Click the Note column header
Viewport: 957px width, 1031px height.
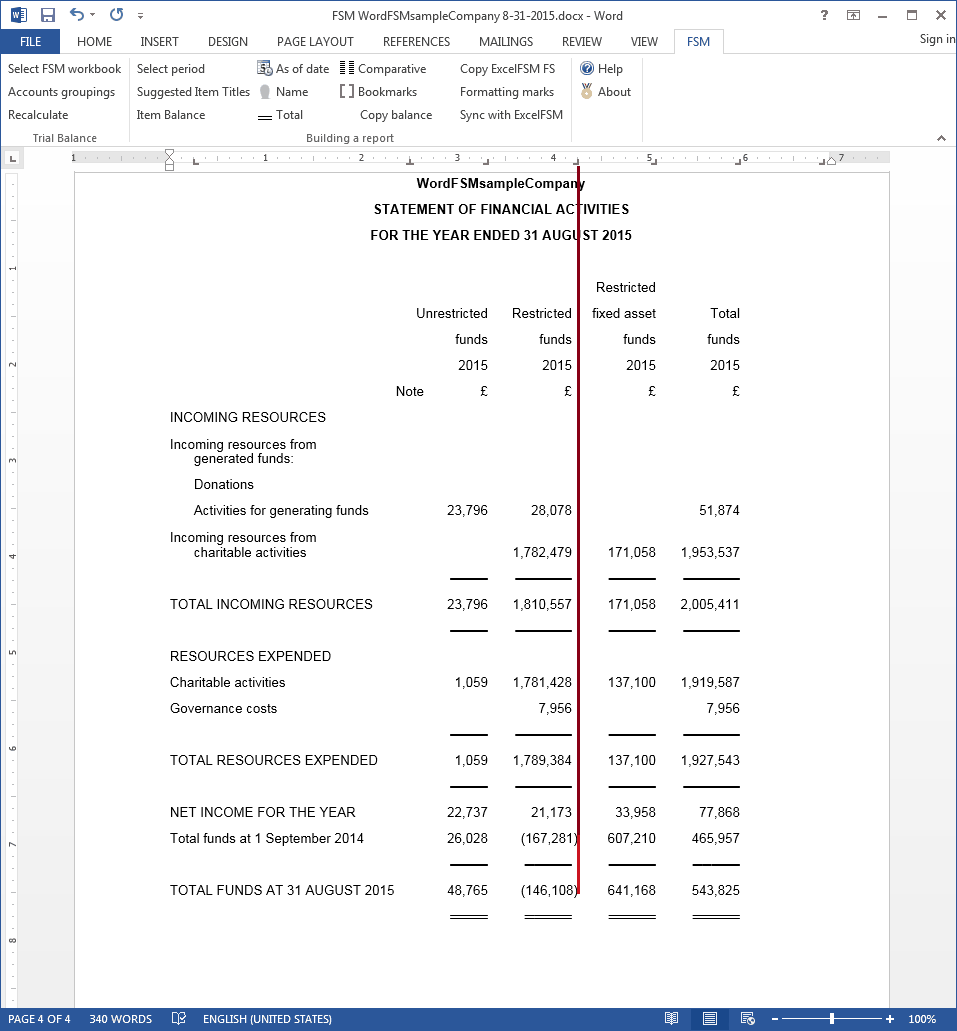pos(410,391)
